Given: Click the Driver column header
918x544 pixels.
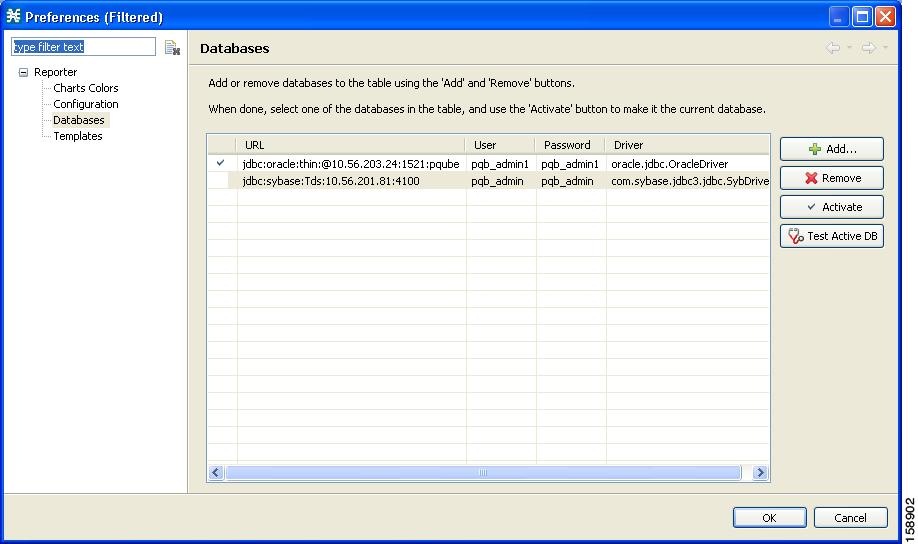Looking at the screenshot, I should pyautogui.click(x=687, y=145).
